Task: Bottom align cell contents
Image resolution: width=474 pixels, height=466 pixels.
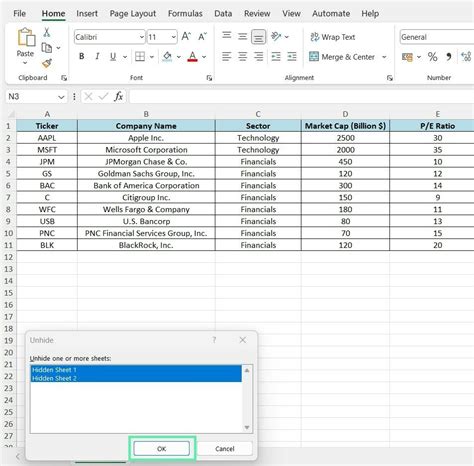Action: [x=258, y=37]
